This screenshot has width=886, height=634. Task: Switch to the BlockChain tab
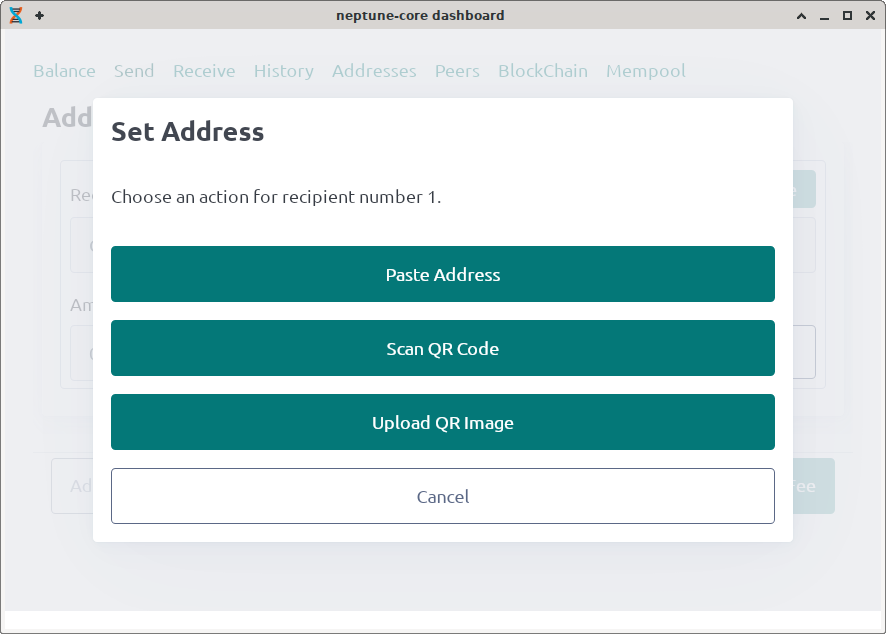coord(543,71)
